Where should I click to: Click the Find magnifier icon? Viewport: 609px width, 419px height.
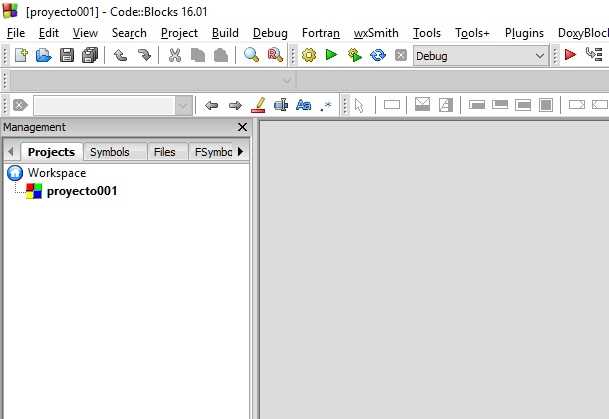pos(251,55)
